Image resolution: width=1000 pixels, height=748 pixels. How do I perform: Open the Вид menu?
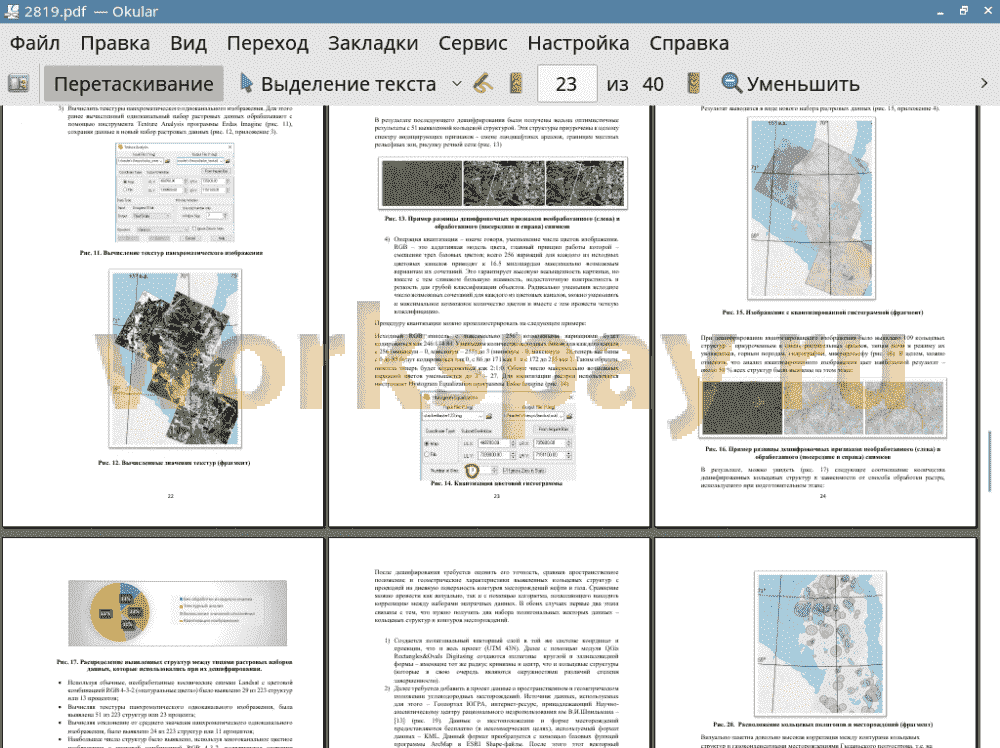[188, 43]
